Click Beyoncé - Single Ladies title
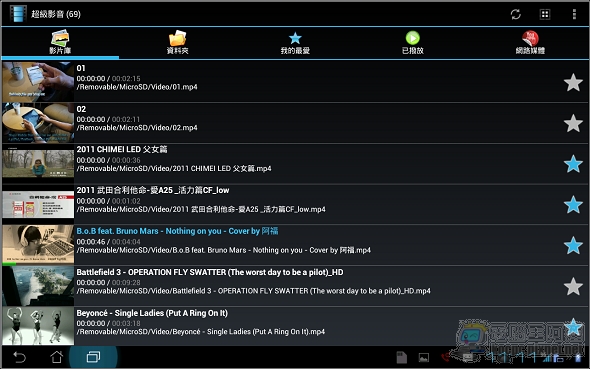 click(152, 313)
